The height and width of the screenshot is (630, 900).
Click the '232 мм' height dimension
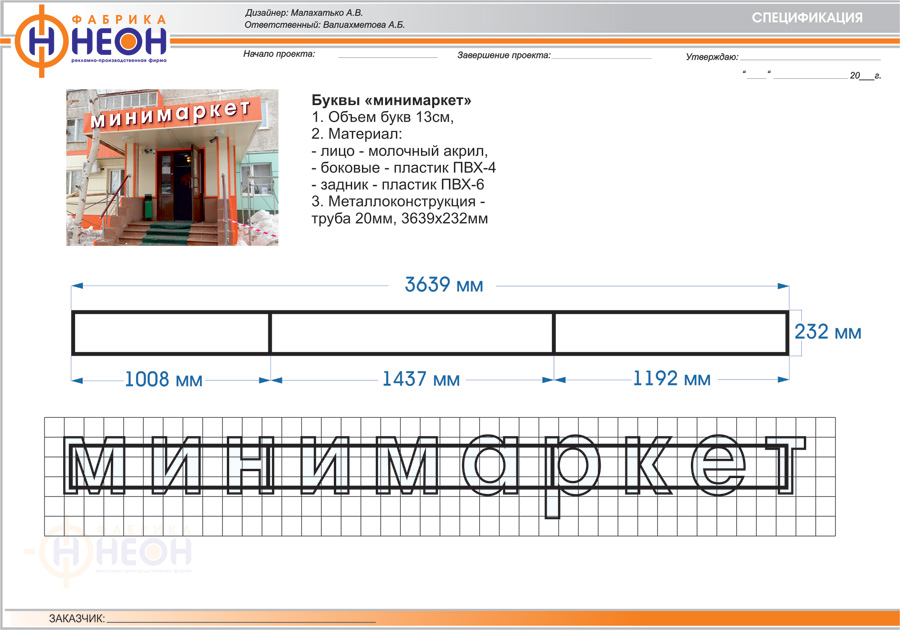[828, 332]
